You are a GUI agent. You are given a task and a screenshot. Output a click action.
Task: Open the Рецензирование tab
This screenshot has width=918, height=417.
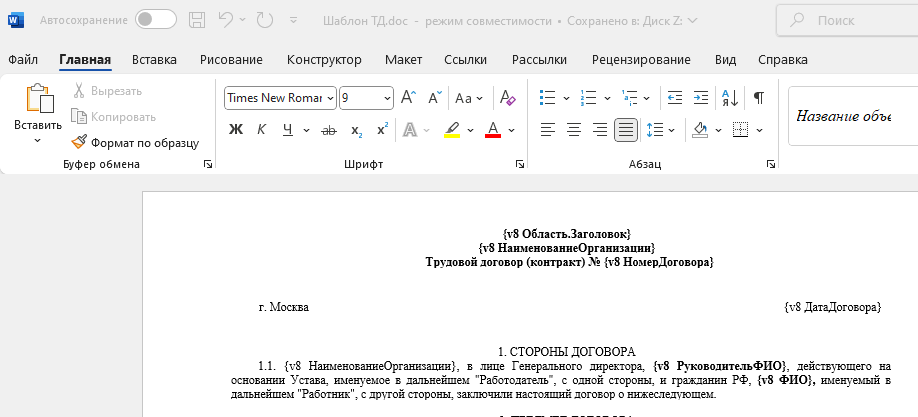[x=641, y=60]
